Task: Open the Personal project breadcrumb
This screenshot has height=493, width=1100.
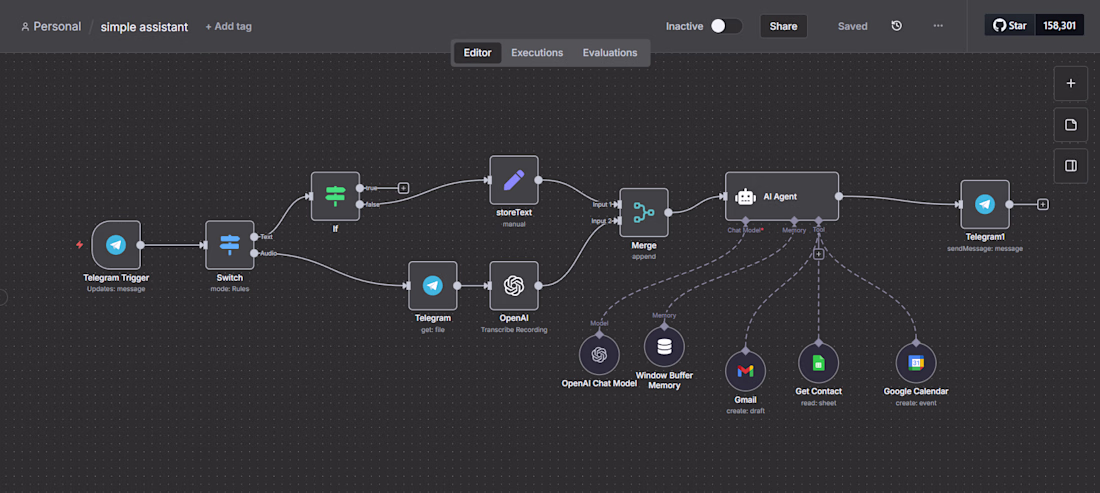Action: pyautogui.click(x=51, y=27)
